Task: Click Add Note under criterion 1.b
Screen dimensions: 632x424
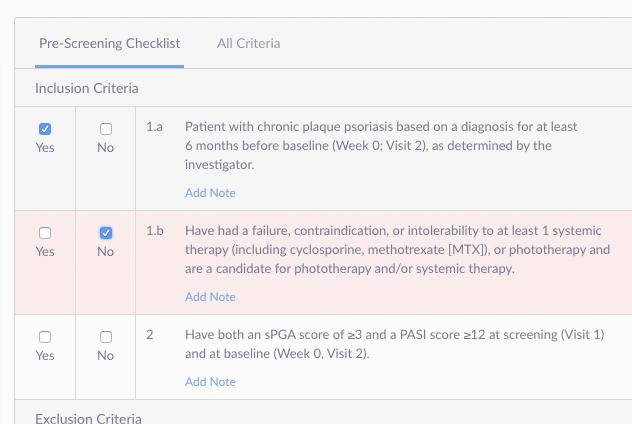Action: (x=210, y=297)
